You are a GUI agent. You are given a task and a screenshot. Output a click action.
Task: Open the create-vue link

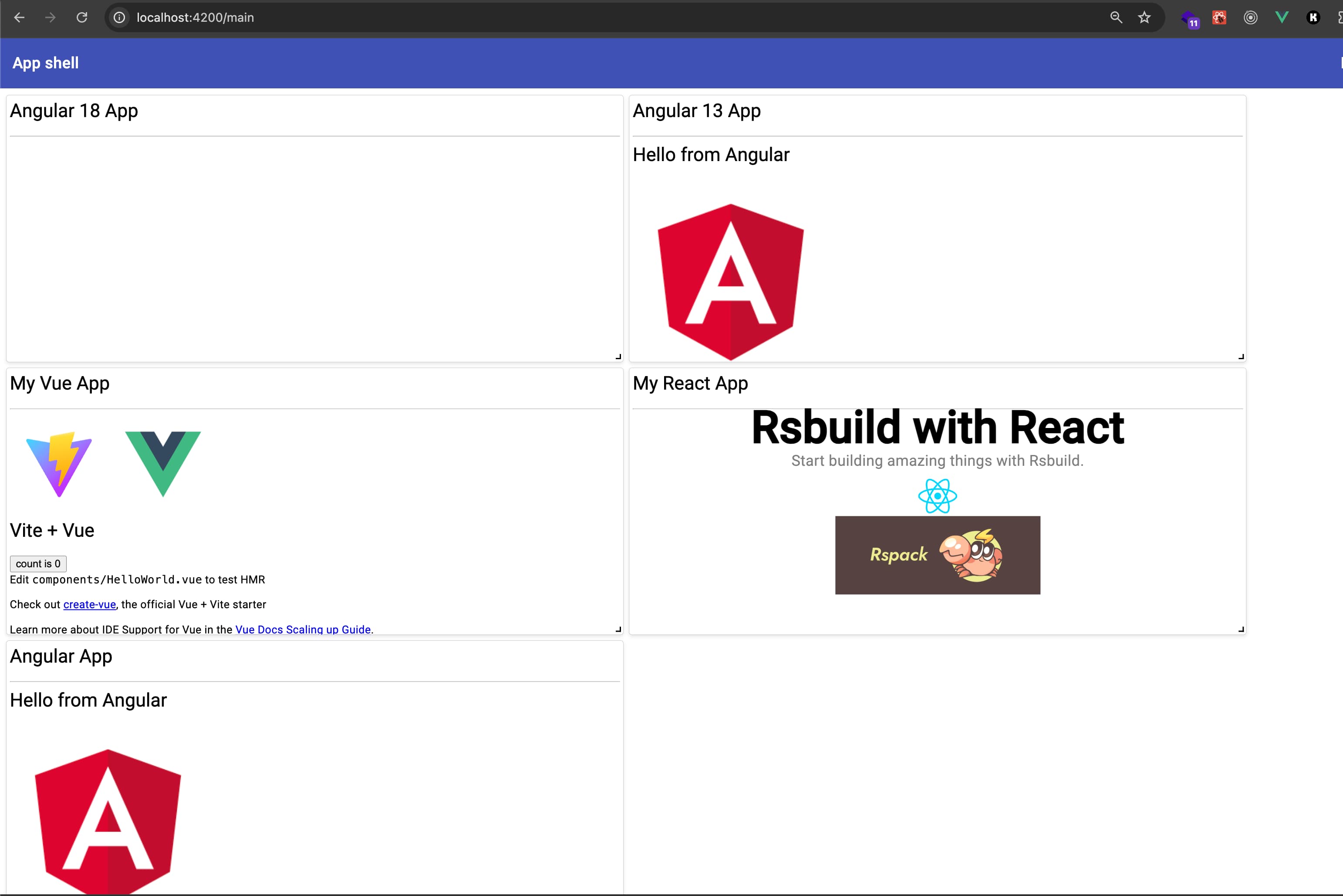click(x=89, y=605)
